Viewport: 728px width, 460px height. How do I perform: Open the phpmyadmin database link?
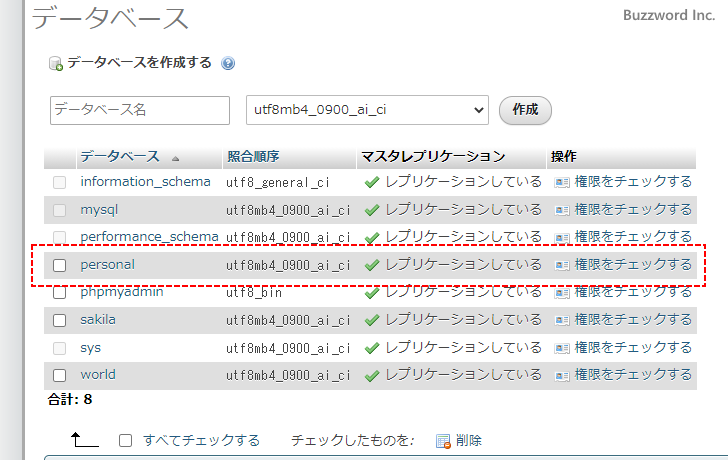(122, 292)
